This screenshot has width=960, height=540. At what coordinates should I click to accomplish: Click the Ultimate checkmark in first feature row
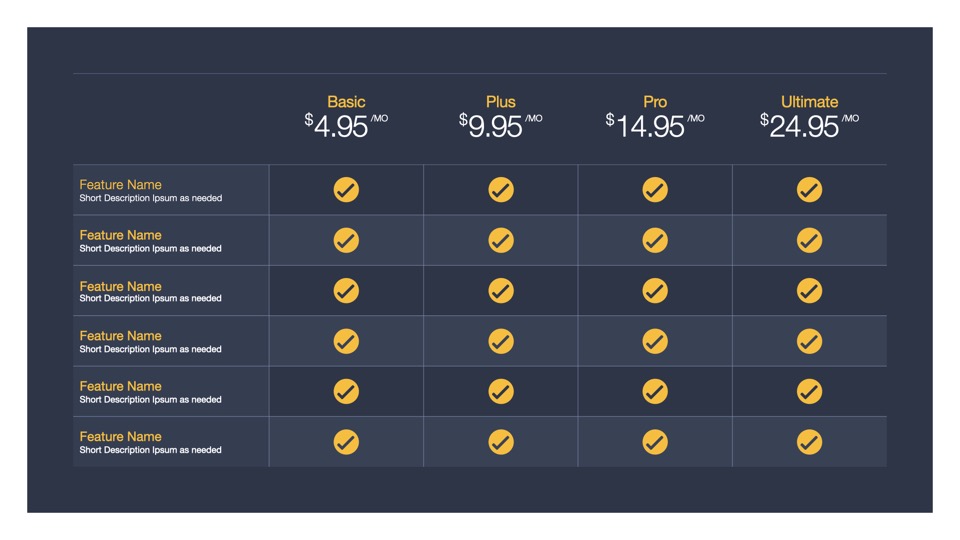809,190
